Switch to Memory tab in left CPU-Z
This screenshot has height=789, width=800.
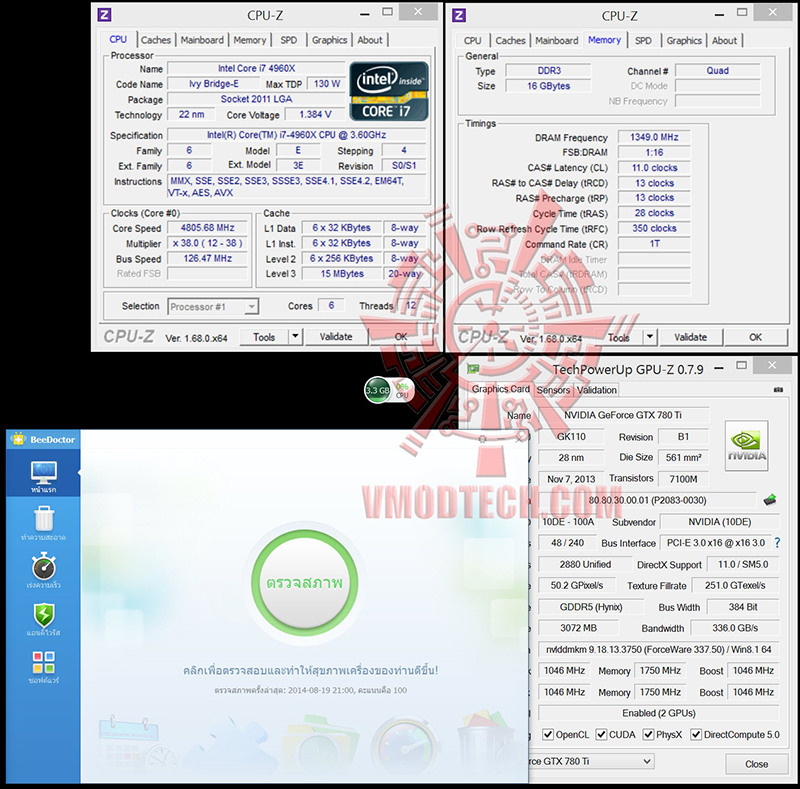pos(249,40)
